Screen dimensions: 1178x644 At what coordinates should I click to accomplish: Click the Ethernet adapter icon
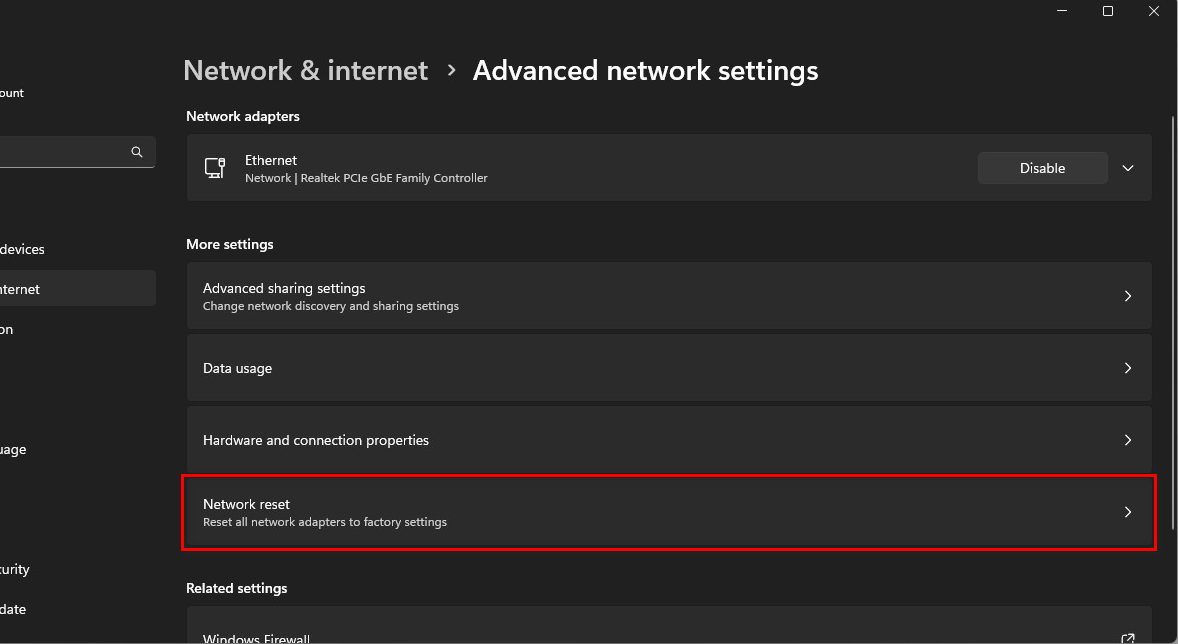[214, 168]
